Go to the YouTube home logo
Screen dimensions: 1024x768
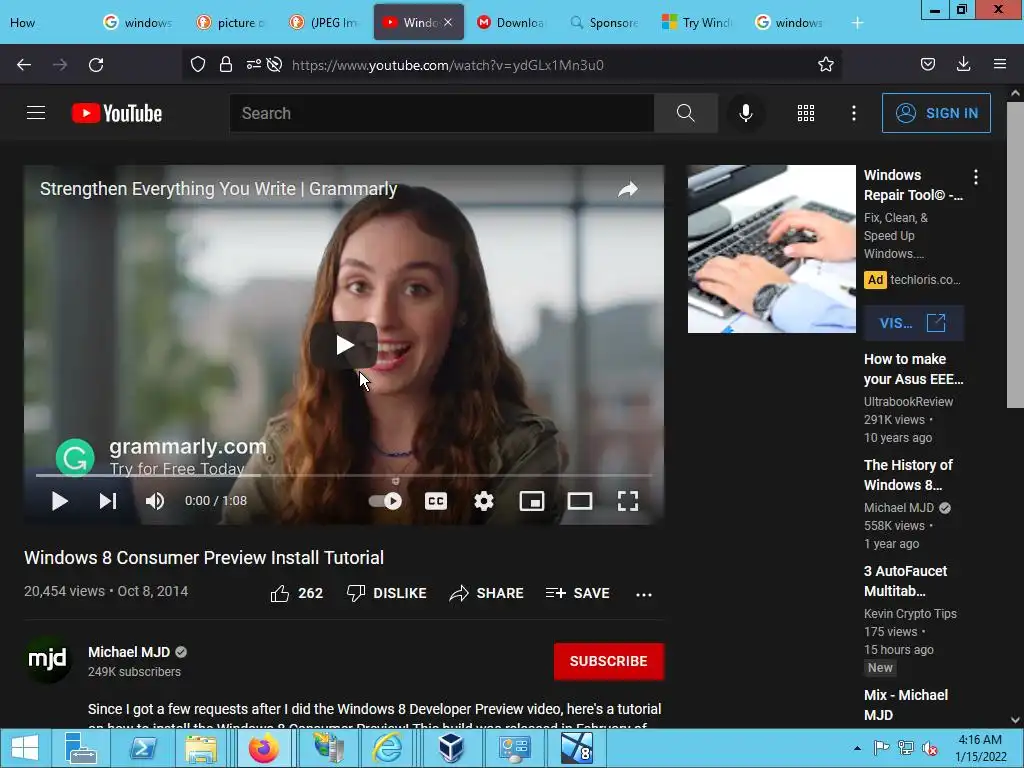117,113
